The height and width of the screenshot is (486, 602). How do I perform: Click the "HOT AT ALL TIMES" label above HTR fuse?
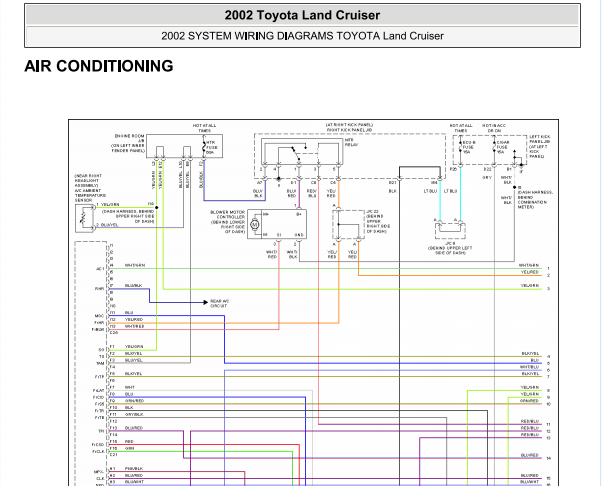point(204,128)
